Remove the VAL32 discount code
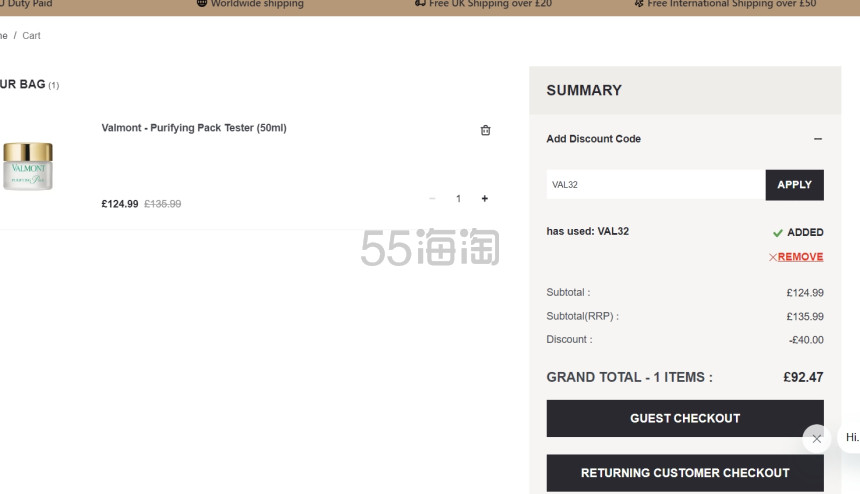Viewport: 860px width, 494px height. [800, 257]
